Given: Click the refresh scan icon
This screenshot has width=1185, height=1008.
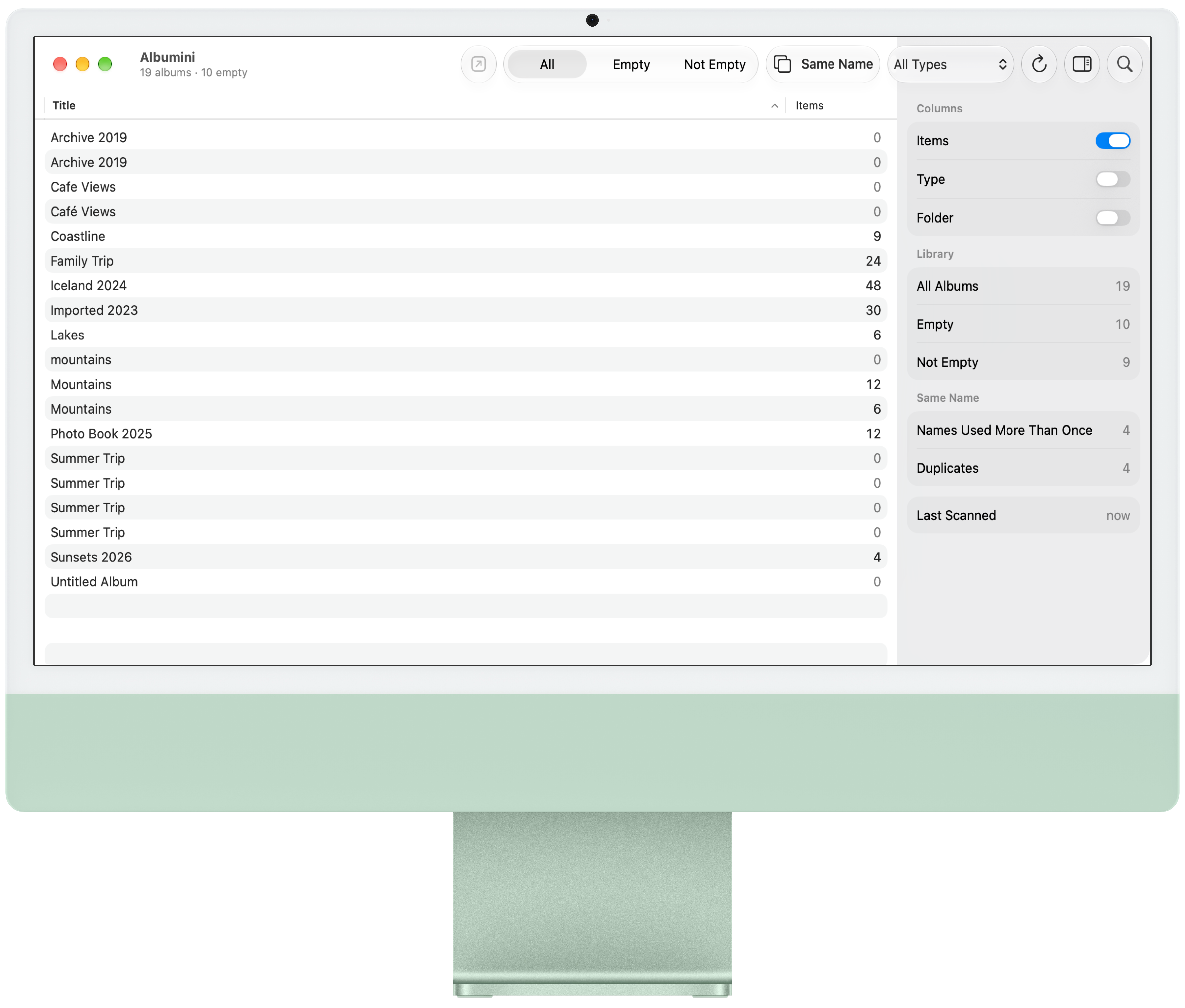Looking at the screenshot, I should coord(1039,64).
